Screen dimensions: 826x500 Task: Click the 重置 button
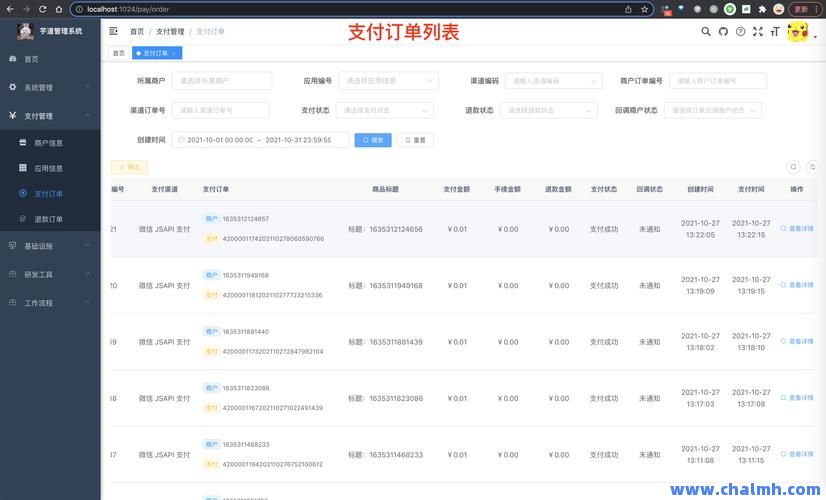click(415, 140)
